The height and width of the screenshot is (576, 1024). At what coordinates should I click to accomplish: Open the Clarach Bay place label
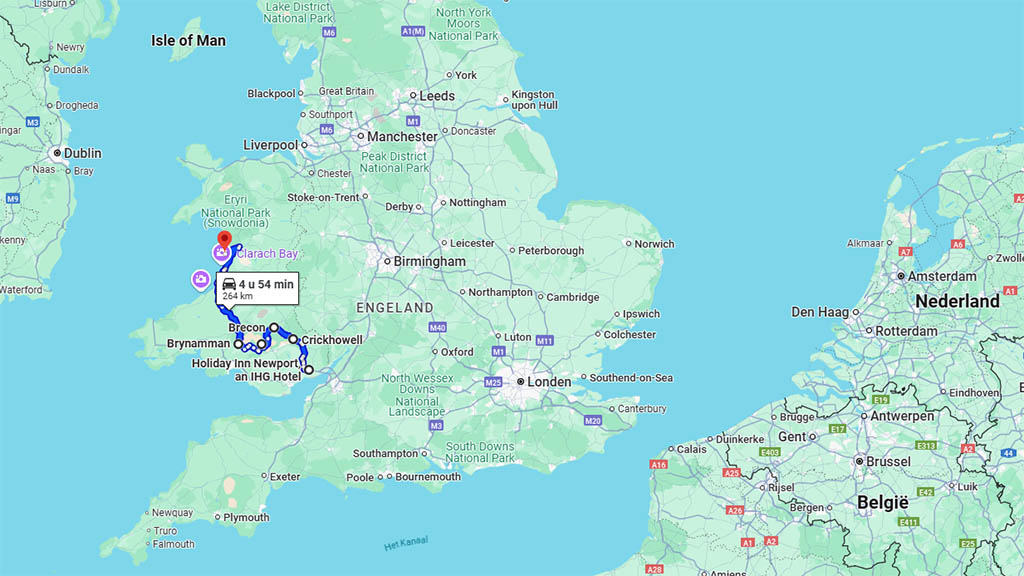tap(267, 253)
